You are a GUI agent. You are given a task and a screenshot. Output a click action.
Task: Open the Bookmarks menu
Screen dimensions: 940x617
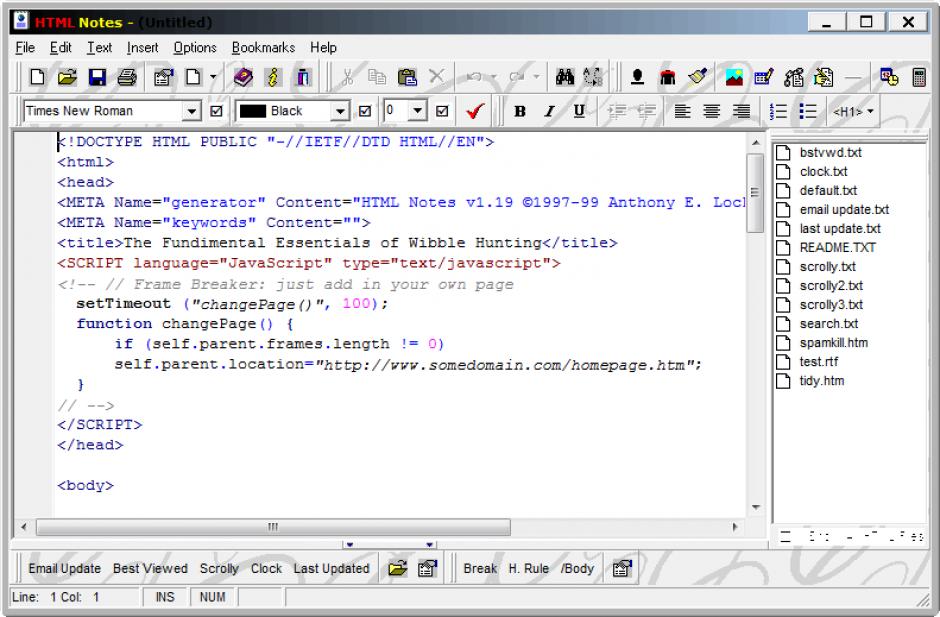[x=263, y=47]
